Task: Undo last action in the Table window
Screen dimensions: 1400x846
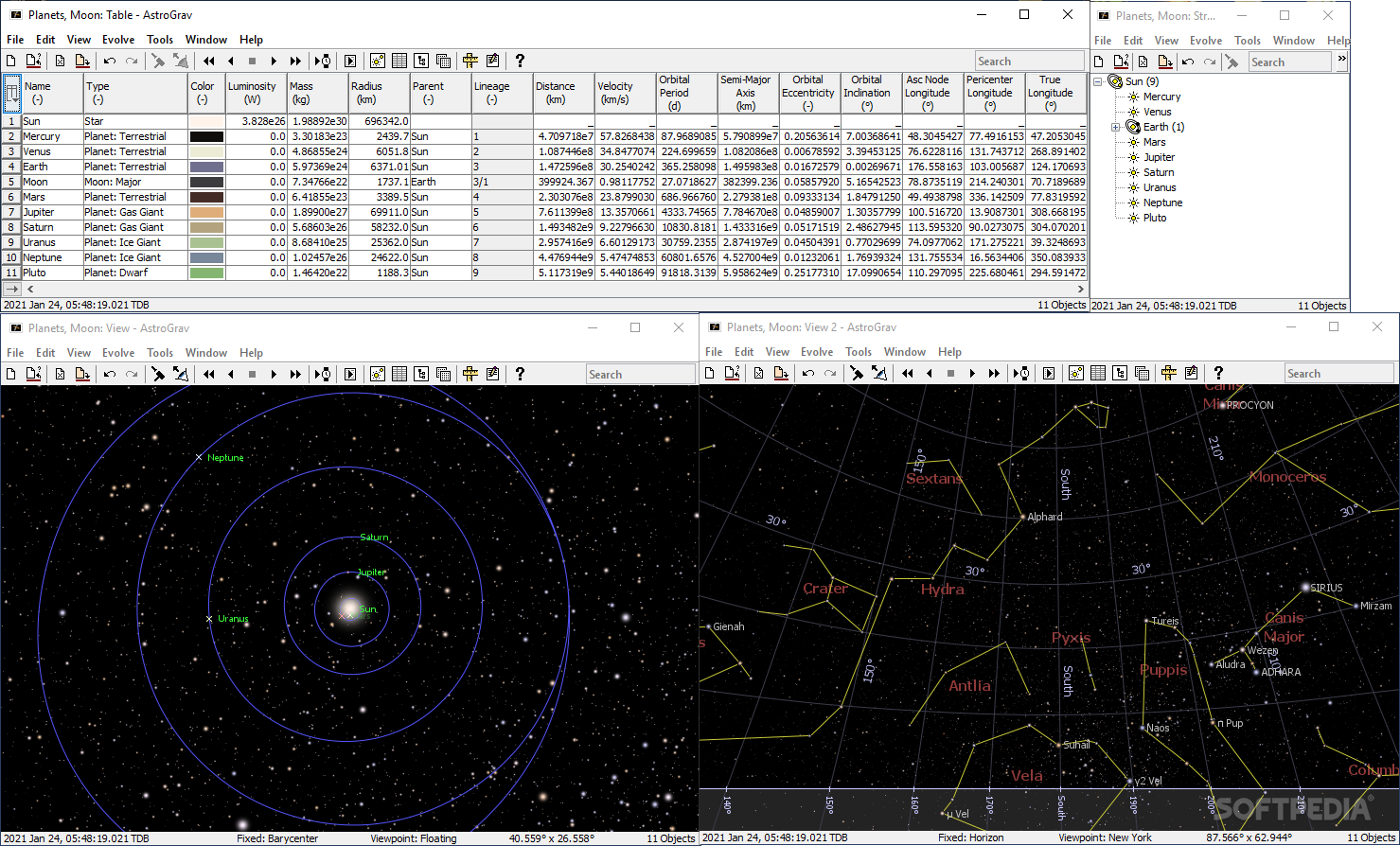Action: [x=109, y=61]
